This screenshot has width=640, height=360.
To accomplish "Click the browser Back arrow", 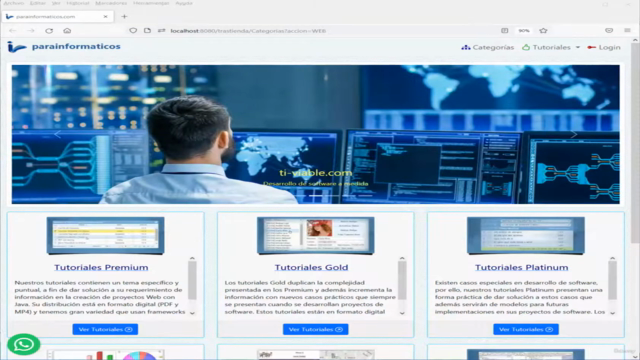I will click(13, 31).
